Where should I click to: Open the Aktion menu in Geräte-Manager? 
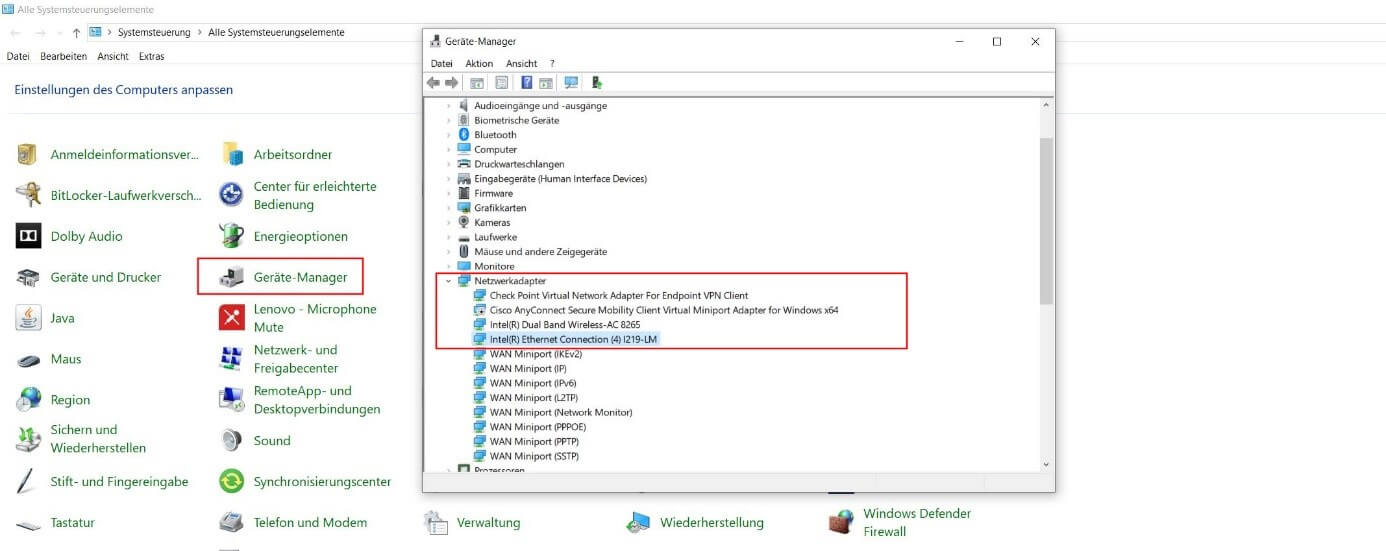click(479, 63)
